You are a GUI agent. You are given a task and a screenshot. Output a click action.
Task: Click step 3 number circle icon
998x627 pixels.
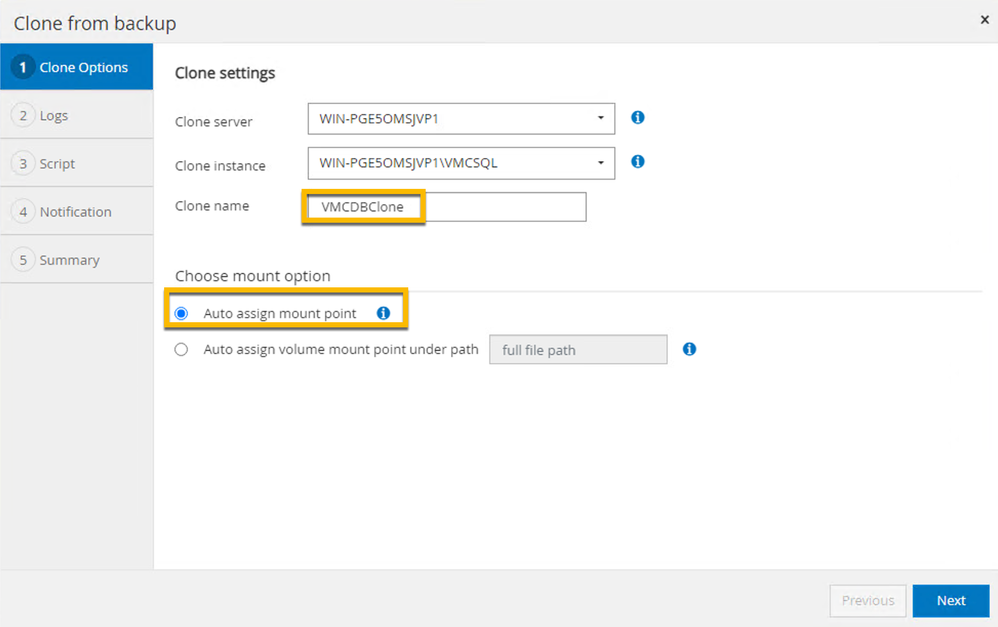(x=22, y=163)
